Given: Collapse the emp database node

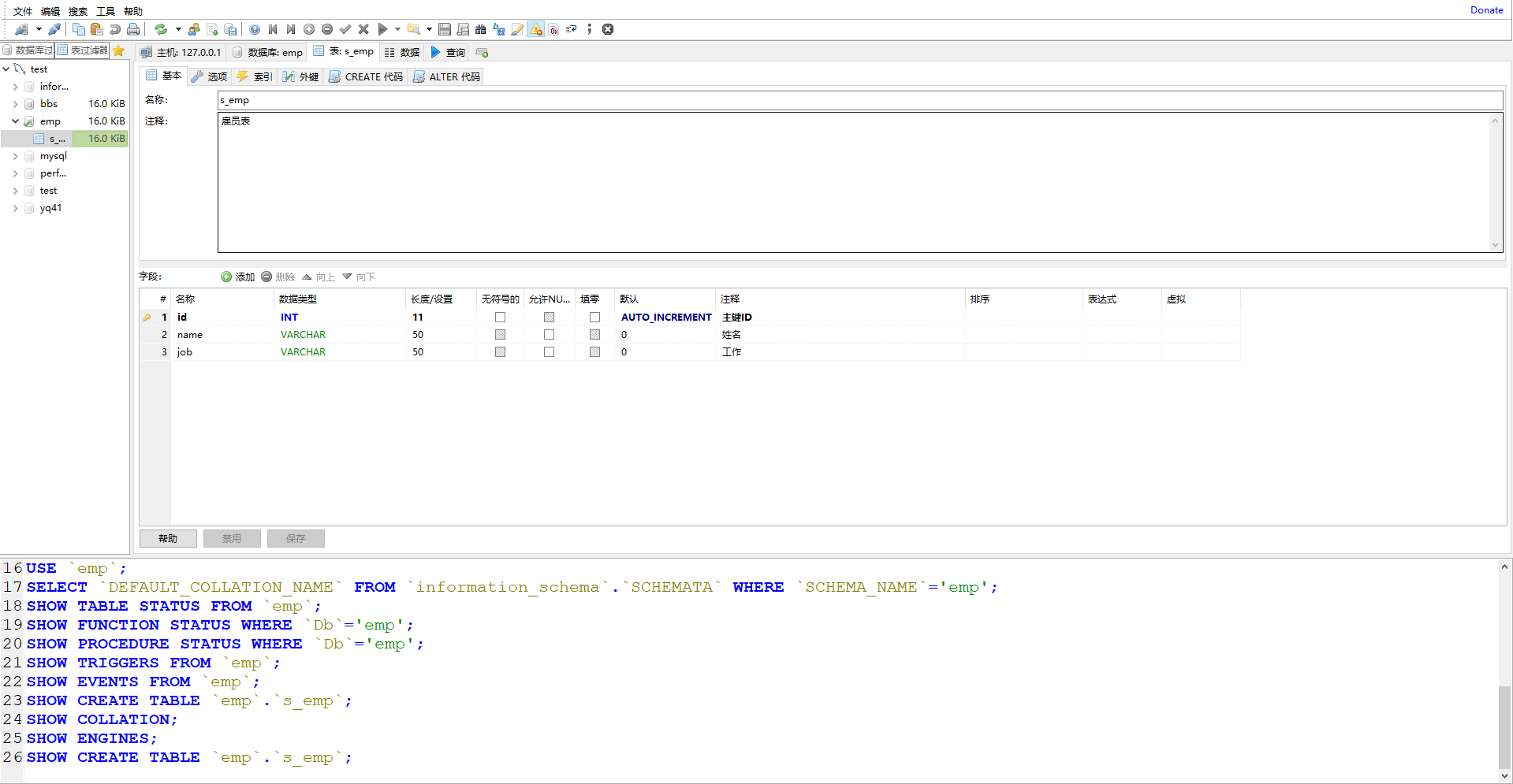Looking at the screenshot, I should [15, 121].
